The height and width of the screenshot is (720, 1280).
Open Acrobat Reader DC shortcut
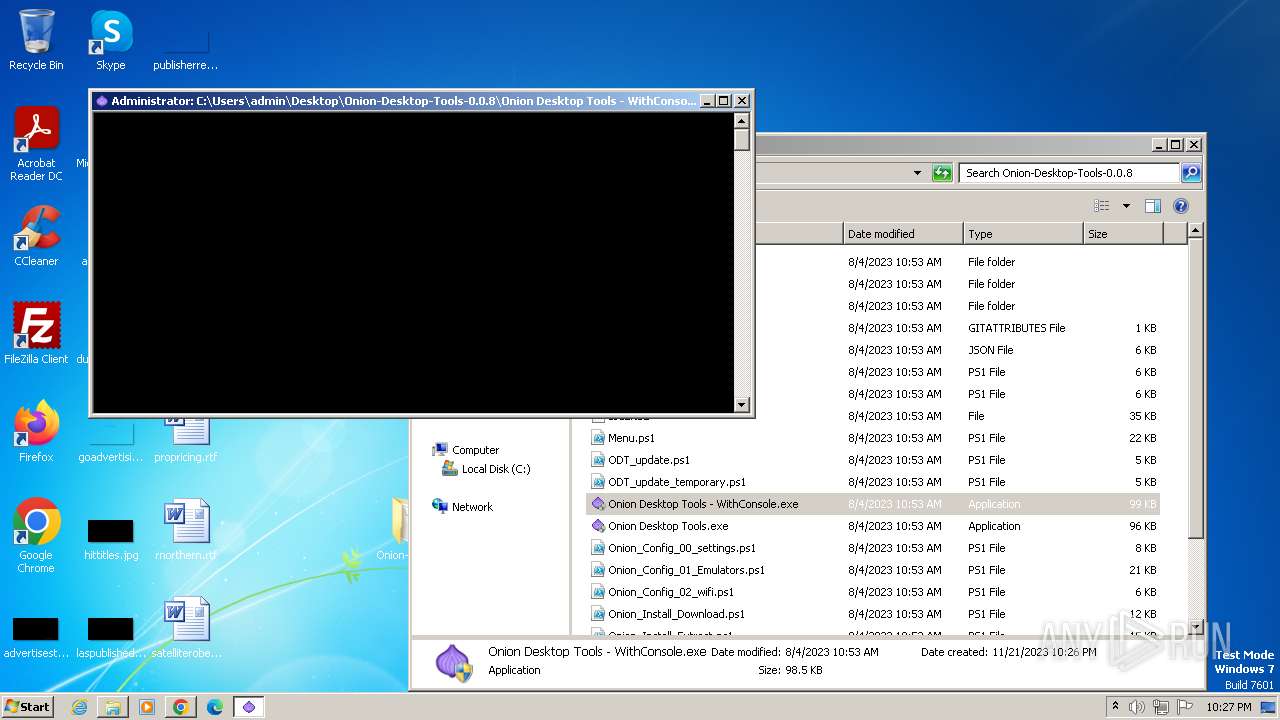[x=36, y=144]
